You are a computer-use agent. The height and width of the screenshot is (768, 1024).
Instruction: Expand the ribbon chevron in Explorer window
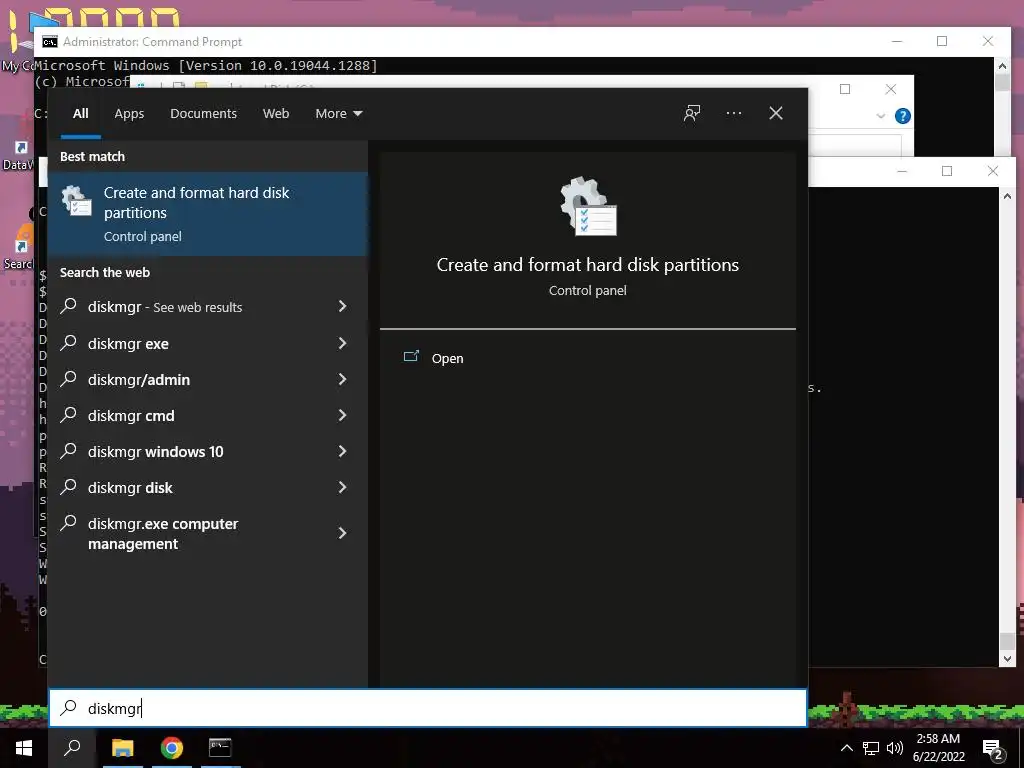[x=881, y=116]
